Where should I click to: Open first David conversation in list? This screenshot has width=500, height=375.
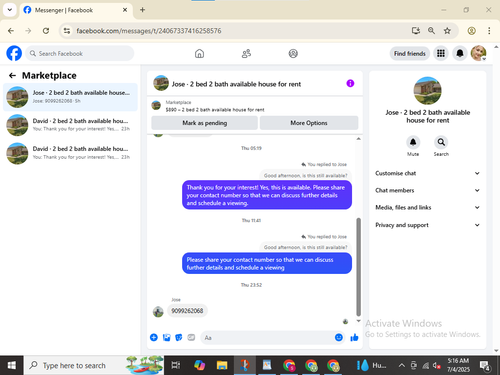pos(70,125)
